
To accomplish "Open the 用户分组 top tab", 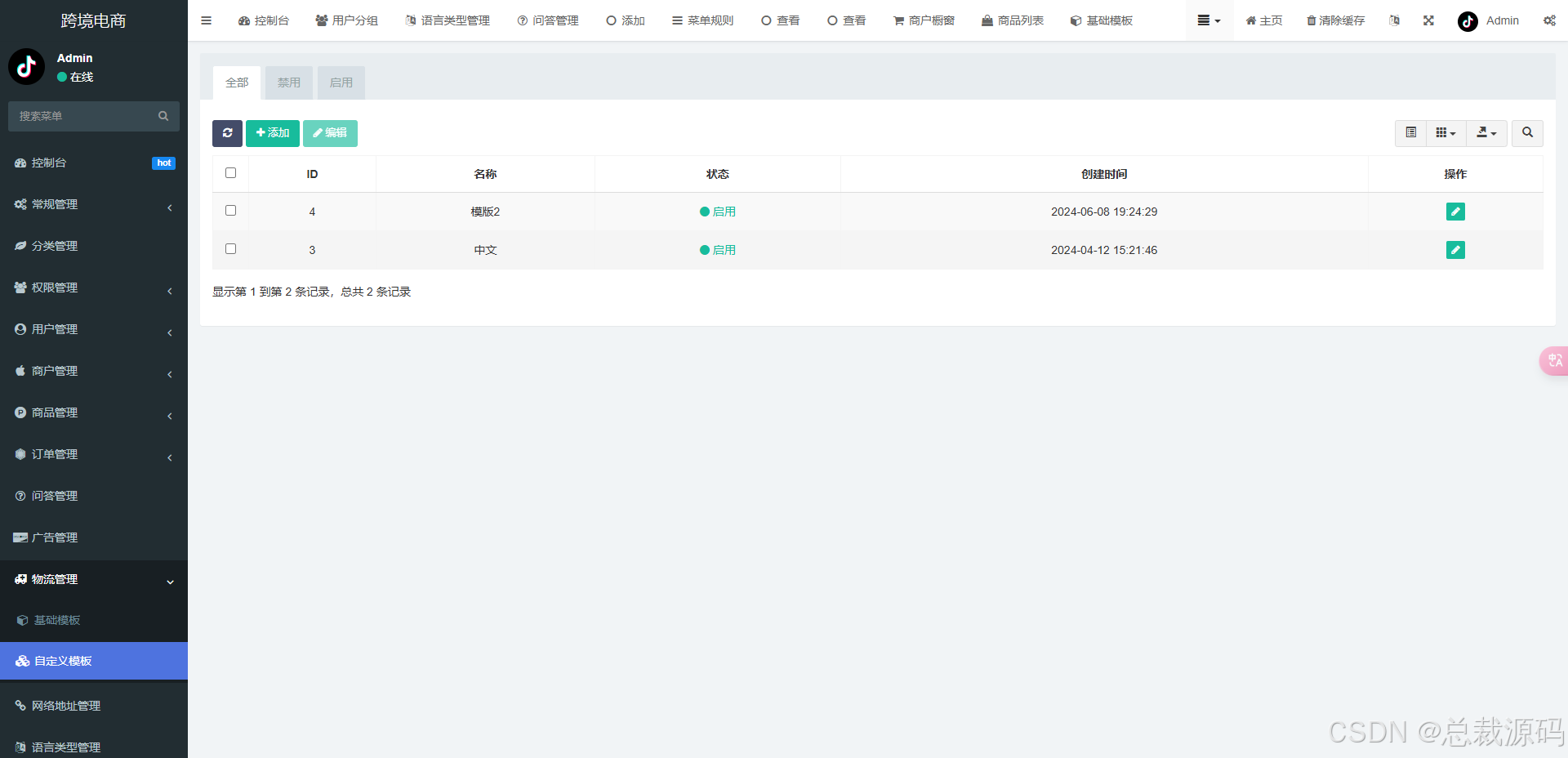I will (x=346, y=20).
